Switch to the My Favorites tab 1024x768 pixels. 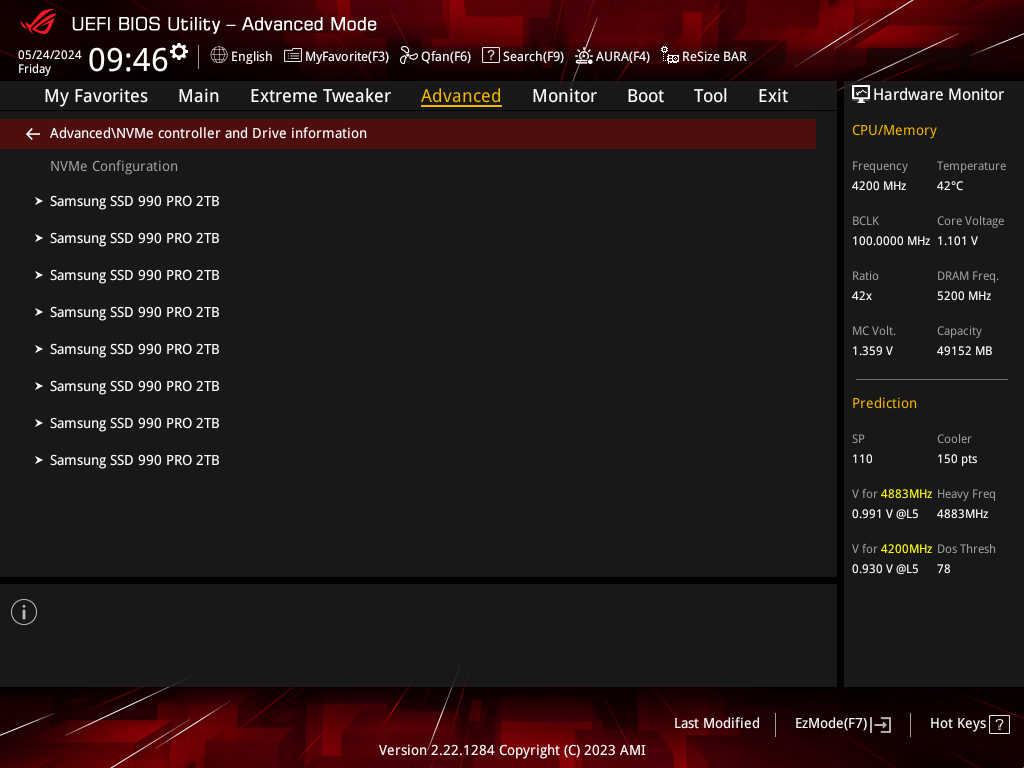coord(96,96)
